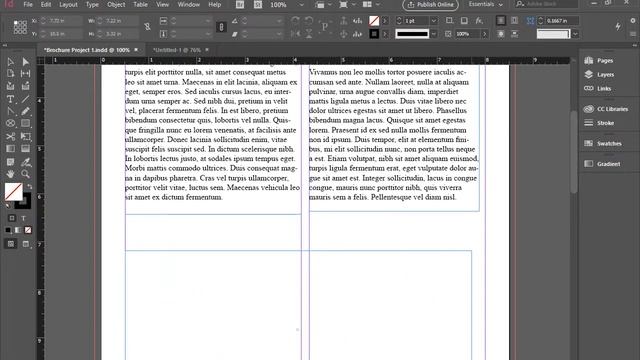Select the Pencil tool
Viewport: 640px width, 360px height.
(25, 111)
